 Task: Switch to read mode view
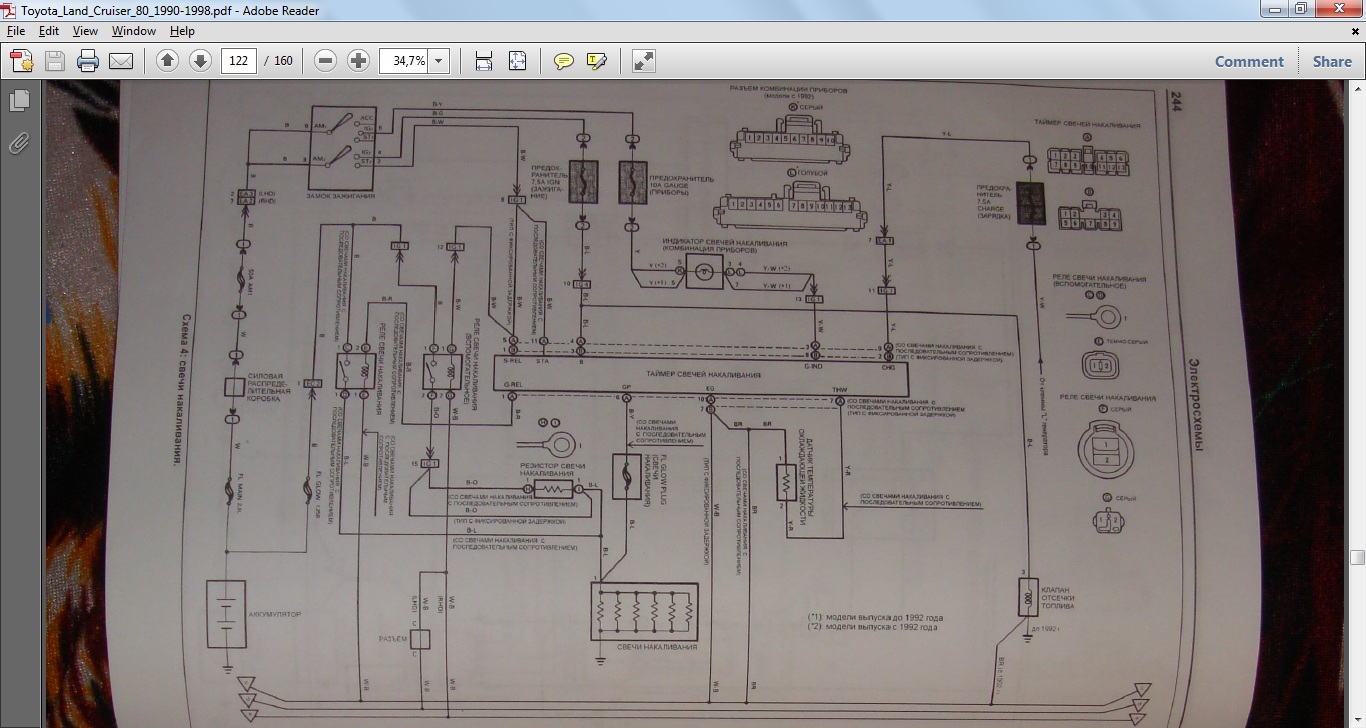point(643,61)
